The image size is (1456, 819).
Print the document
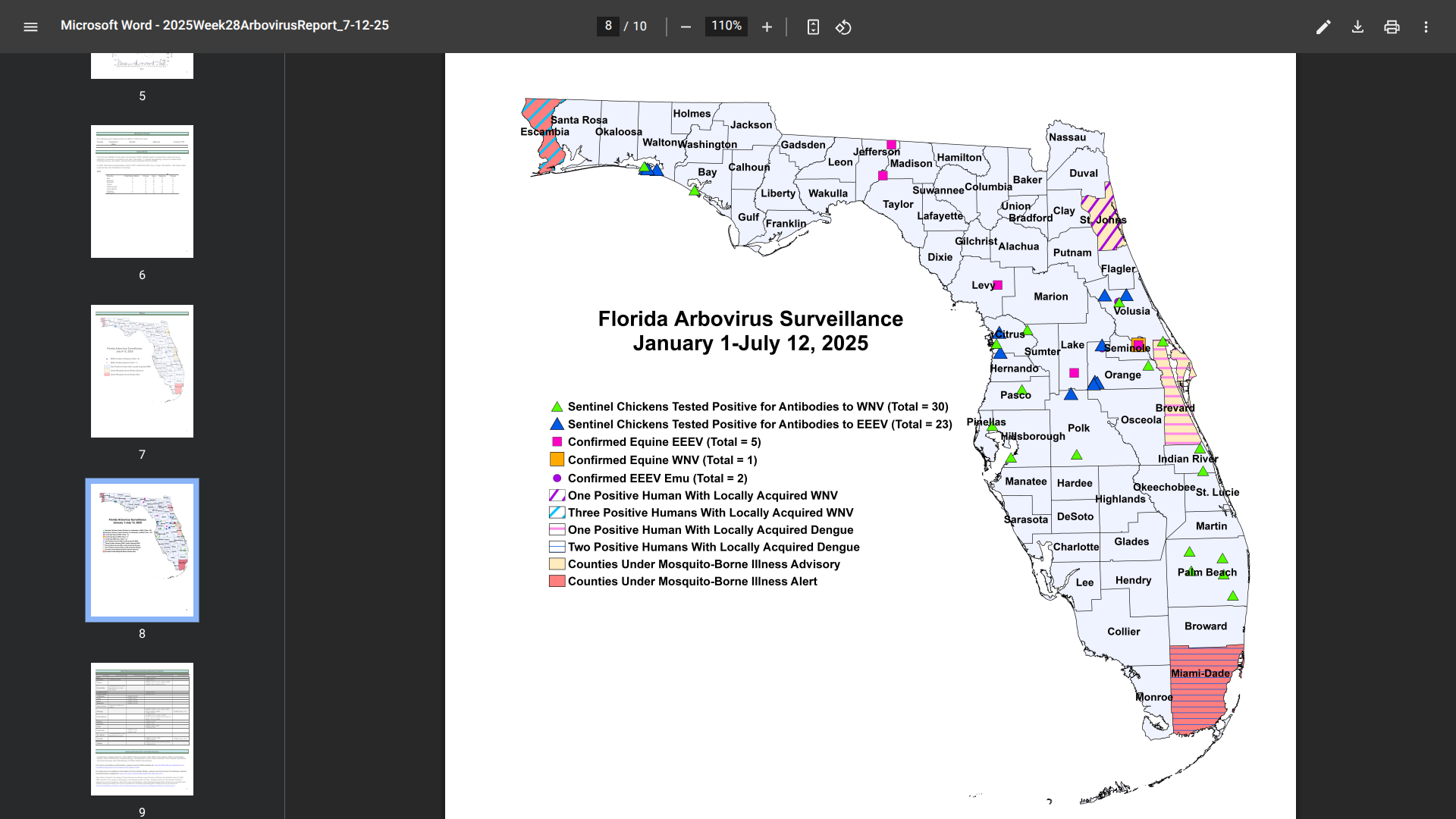(x=1392, y=27)
